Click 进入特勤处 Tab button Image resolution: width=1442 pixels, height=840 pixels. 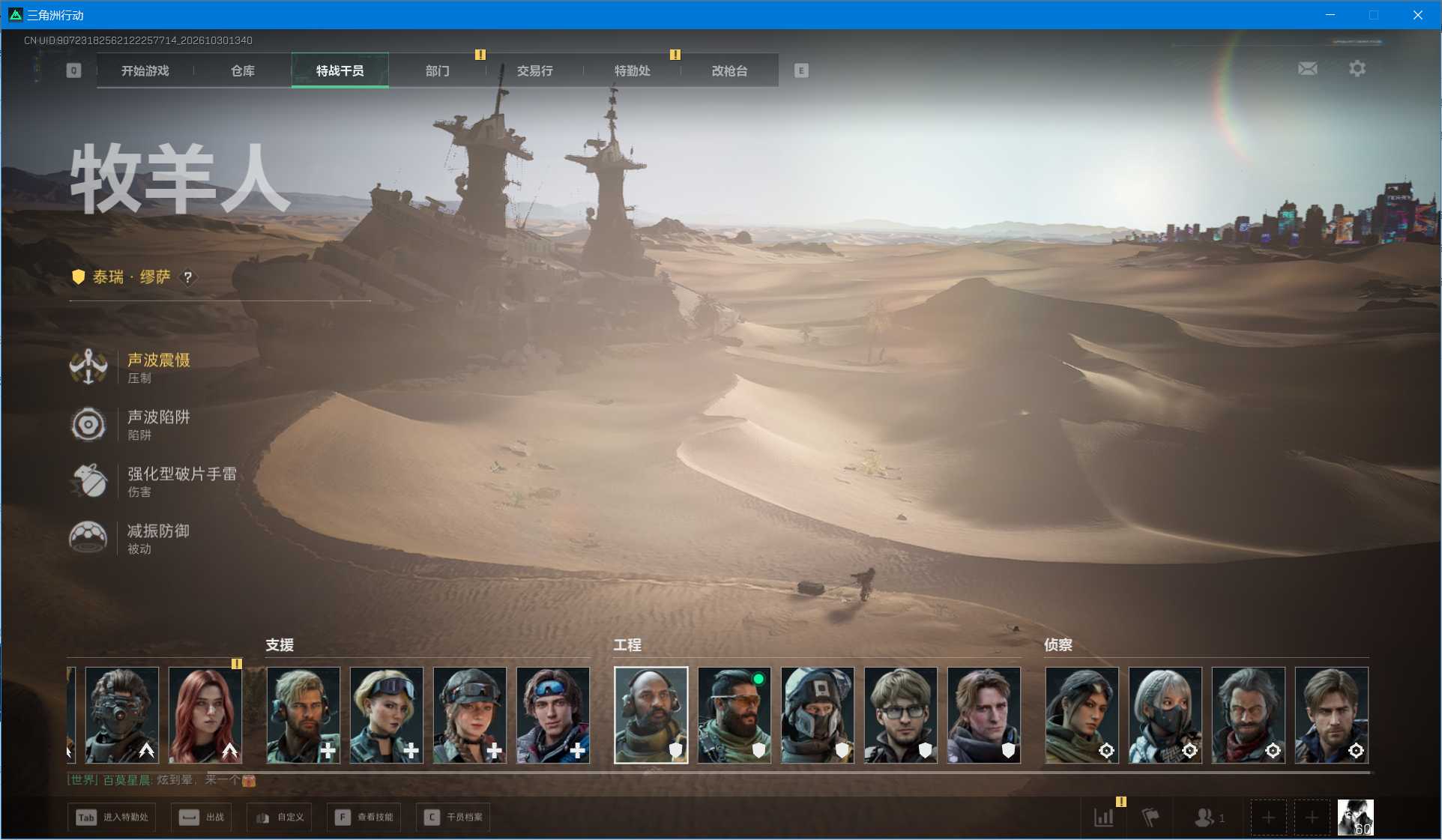tap(112, 818)
